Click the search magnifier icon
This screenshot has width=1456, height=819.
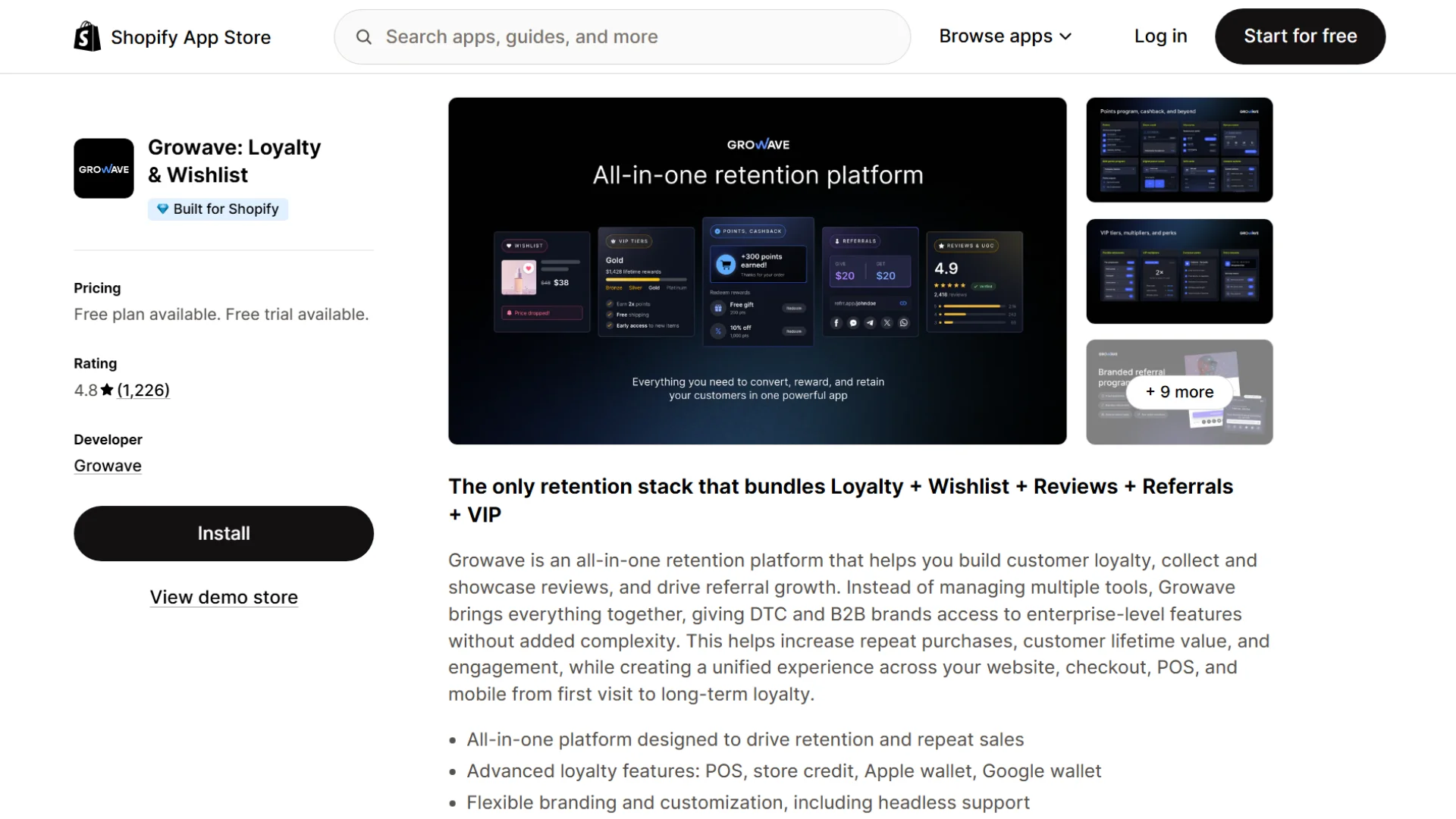click(364, 36)
